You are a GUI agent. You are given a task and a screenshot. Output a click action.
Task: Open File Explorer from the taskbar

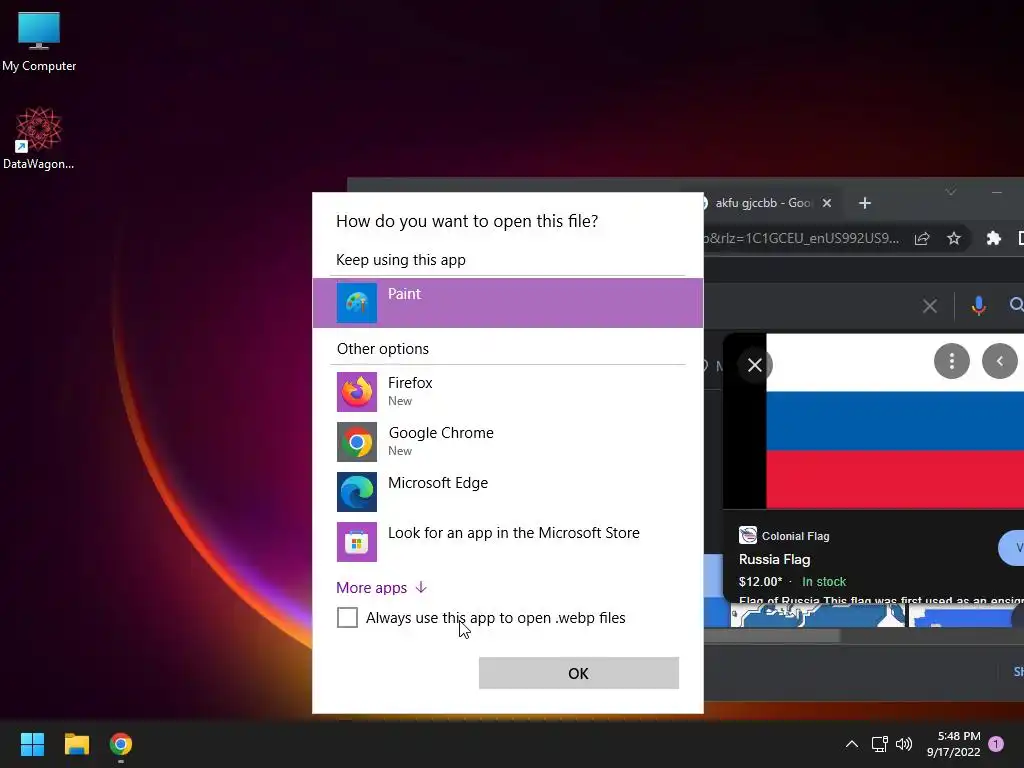[76, 744]
